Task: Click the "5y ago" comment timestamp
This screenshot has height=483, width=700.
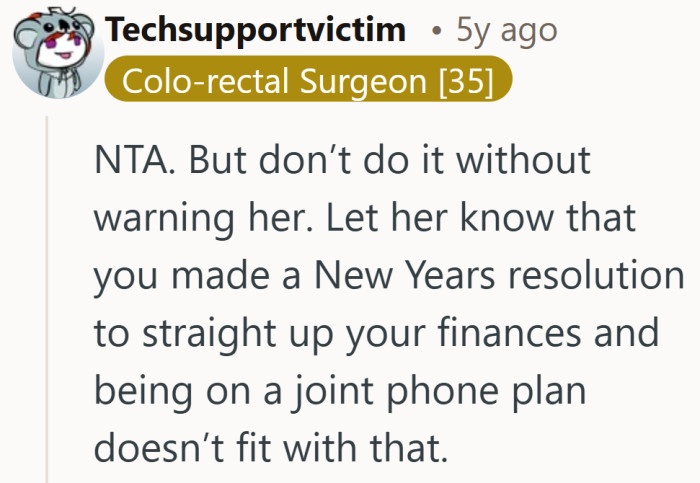Action: coord(507,29)
